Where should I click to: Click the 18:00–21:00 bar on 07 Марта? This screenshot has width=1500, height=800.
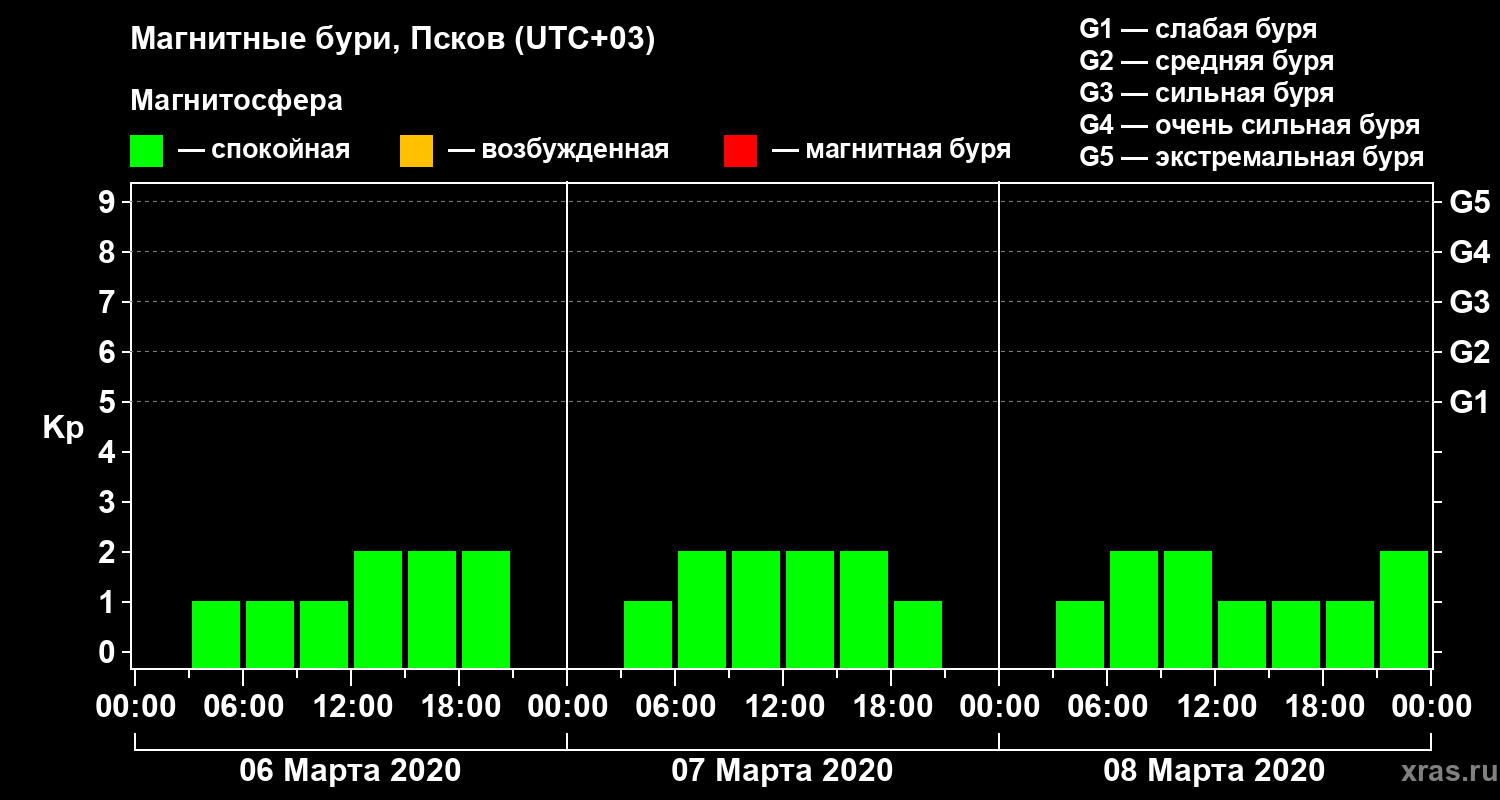918,634
